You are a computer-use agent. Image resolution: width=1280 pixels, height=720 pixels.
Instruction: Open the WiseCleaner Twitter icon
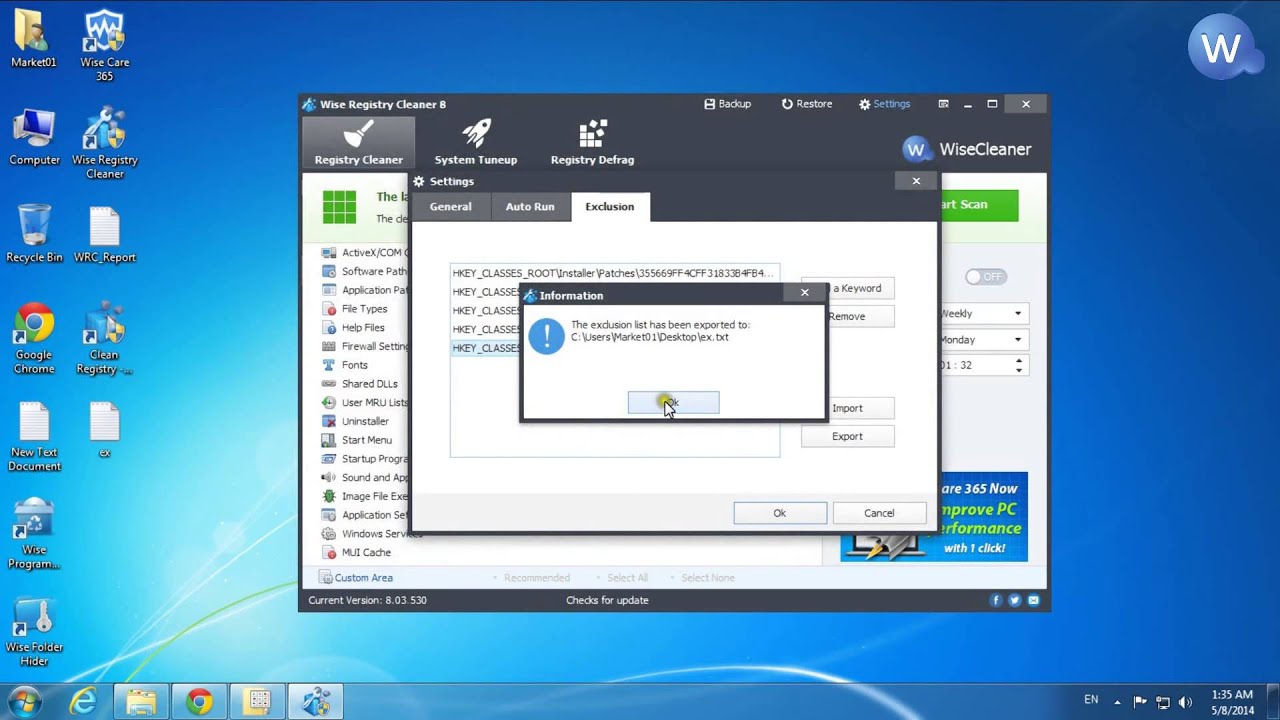[x=1015, y=600]
